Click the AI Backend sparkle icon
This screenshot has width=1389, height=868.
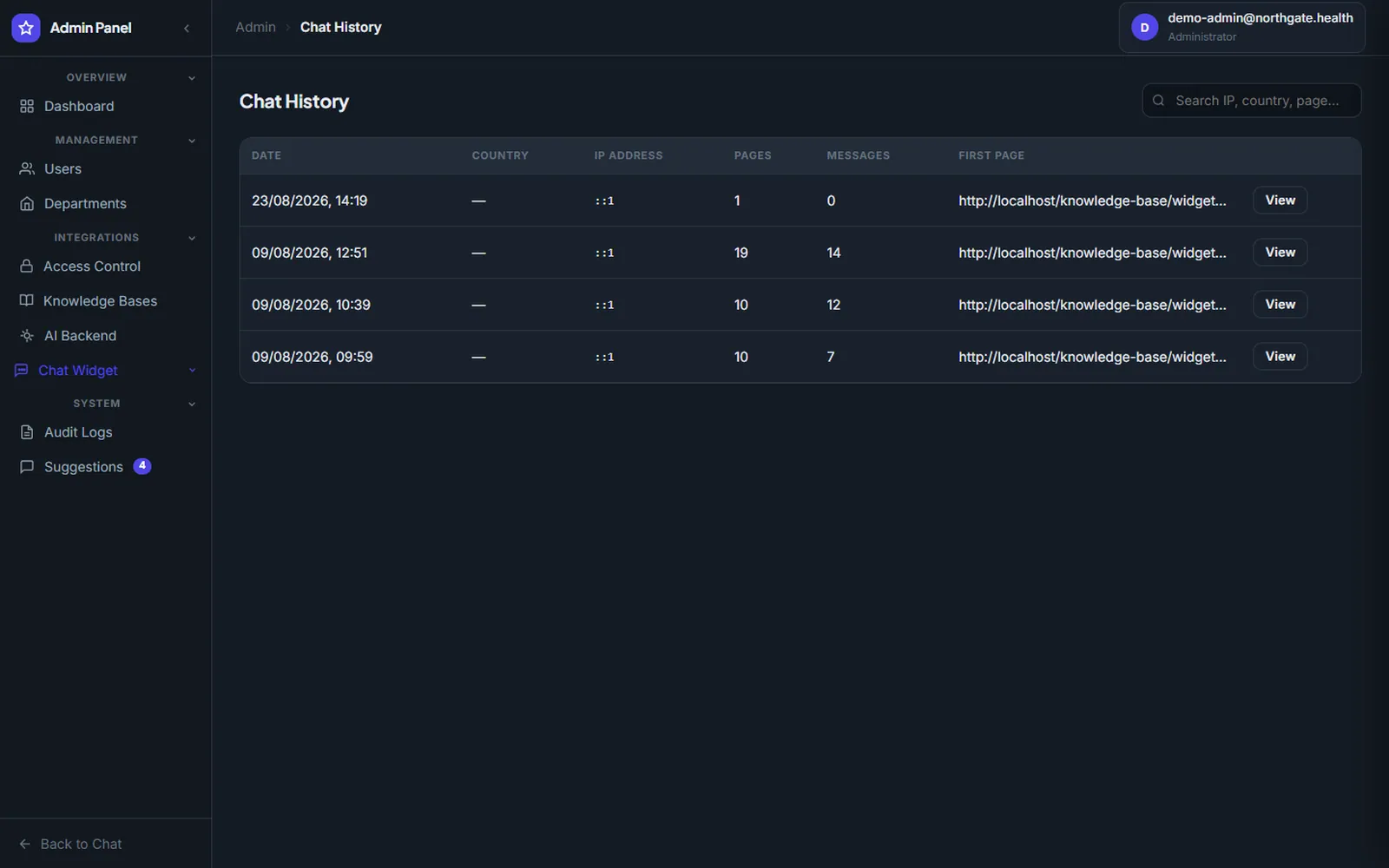27,335
